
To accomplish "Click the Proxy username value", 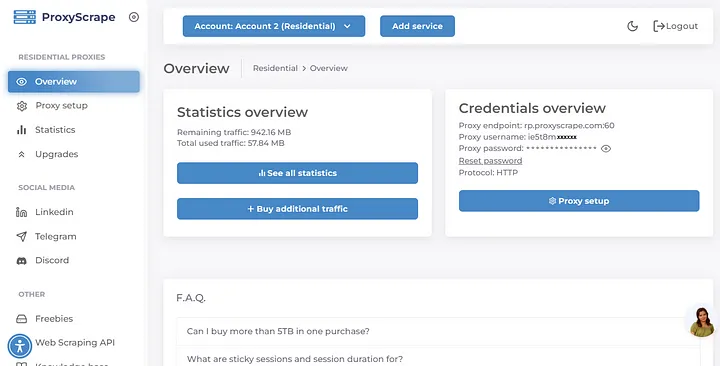I will 552,137.
